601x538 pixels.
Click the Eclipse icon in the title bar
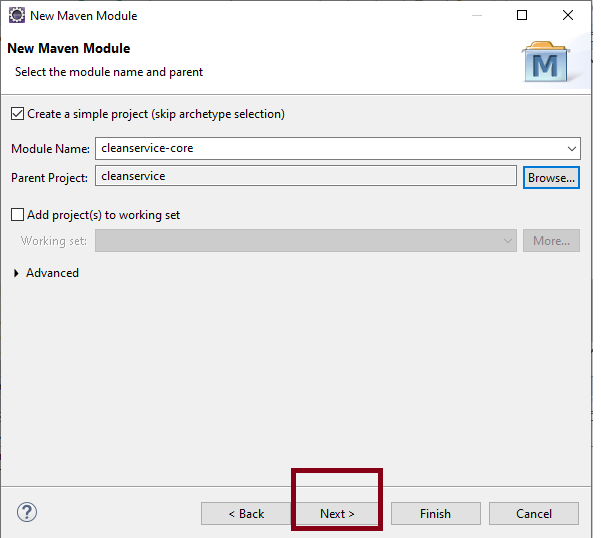(17, 16)
